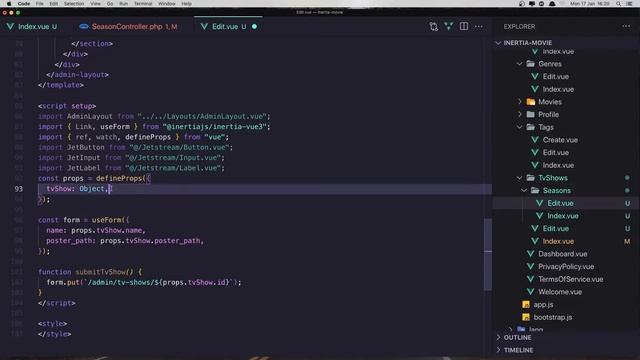Collapse the TvShows folder

click(520, 178)
